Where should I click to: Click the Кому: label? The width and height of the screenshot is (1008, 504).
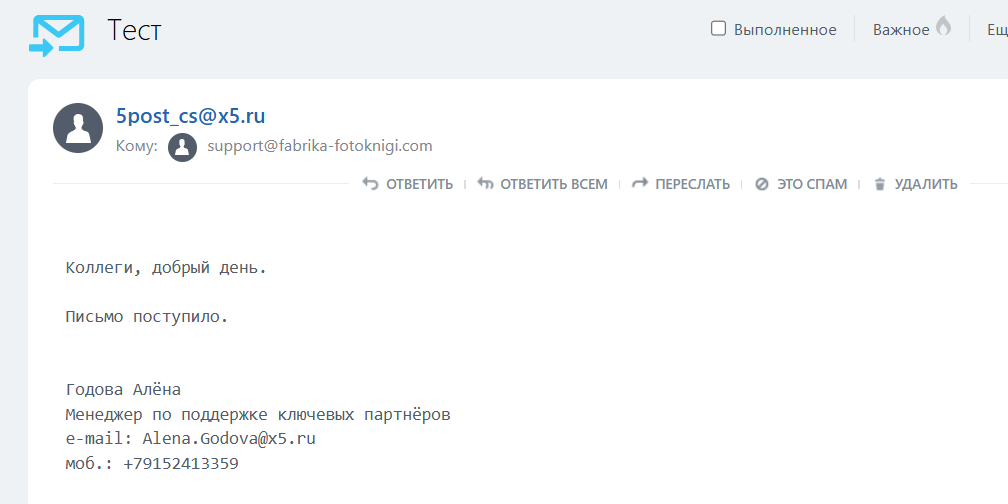pyautogui.click(x=137, y=147)
